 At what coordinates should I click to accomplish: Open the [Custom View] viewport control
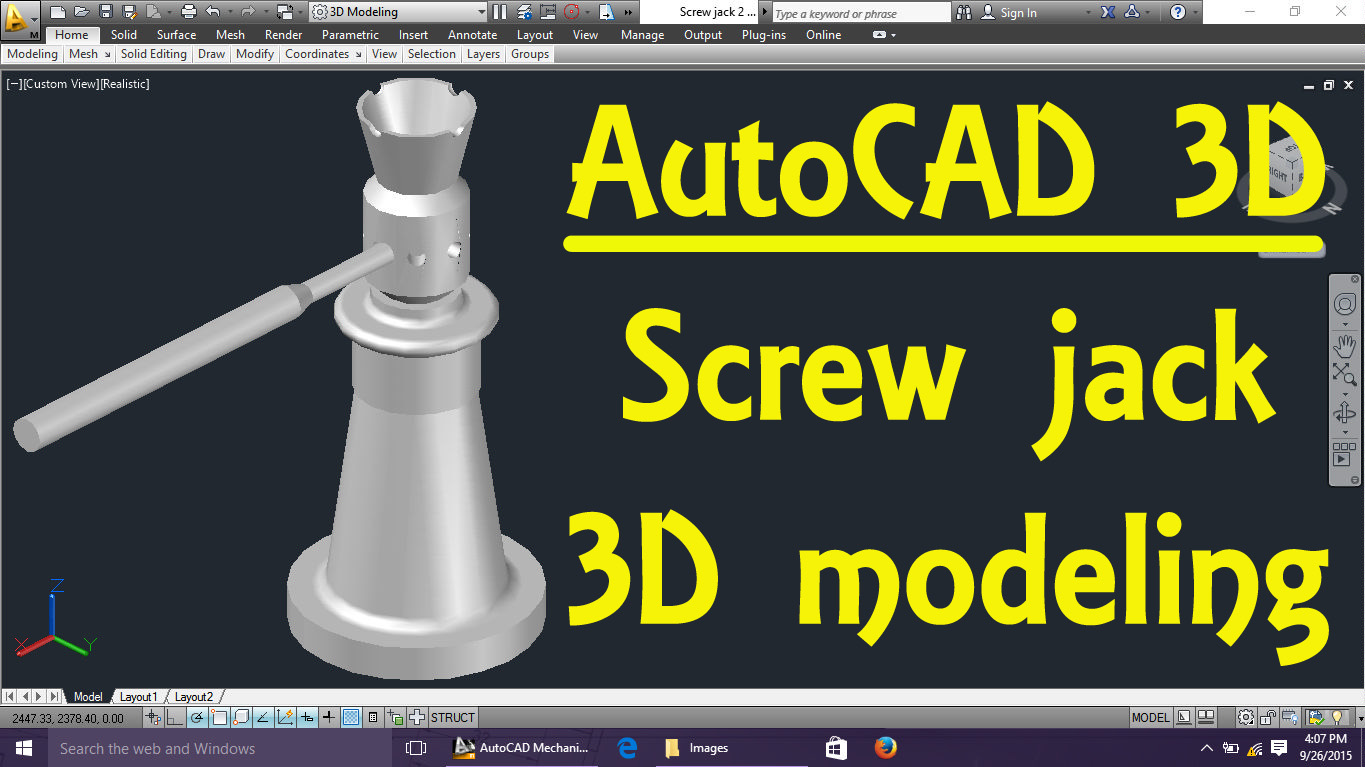coord(62,84)
